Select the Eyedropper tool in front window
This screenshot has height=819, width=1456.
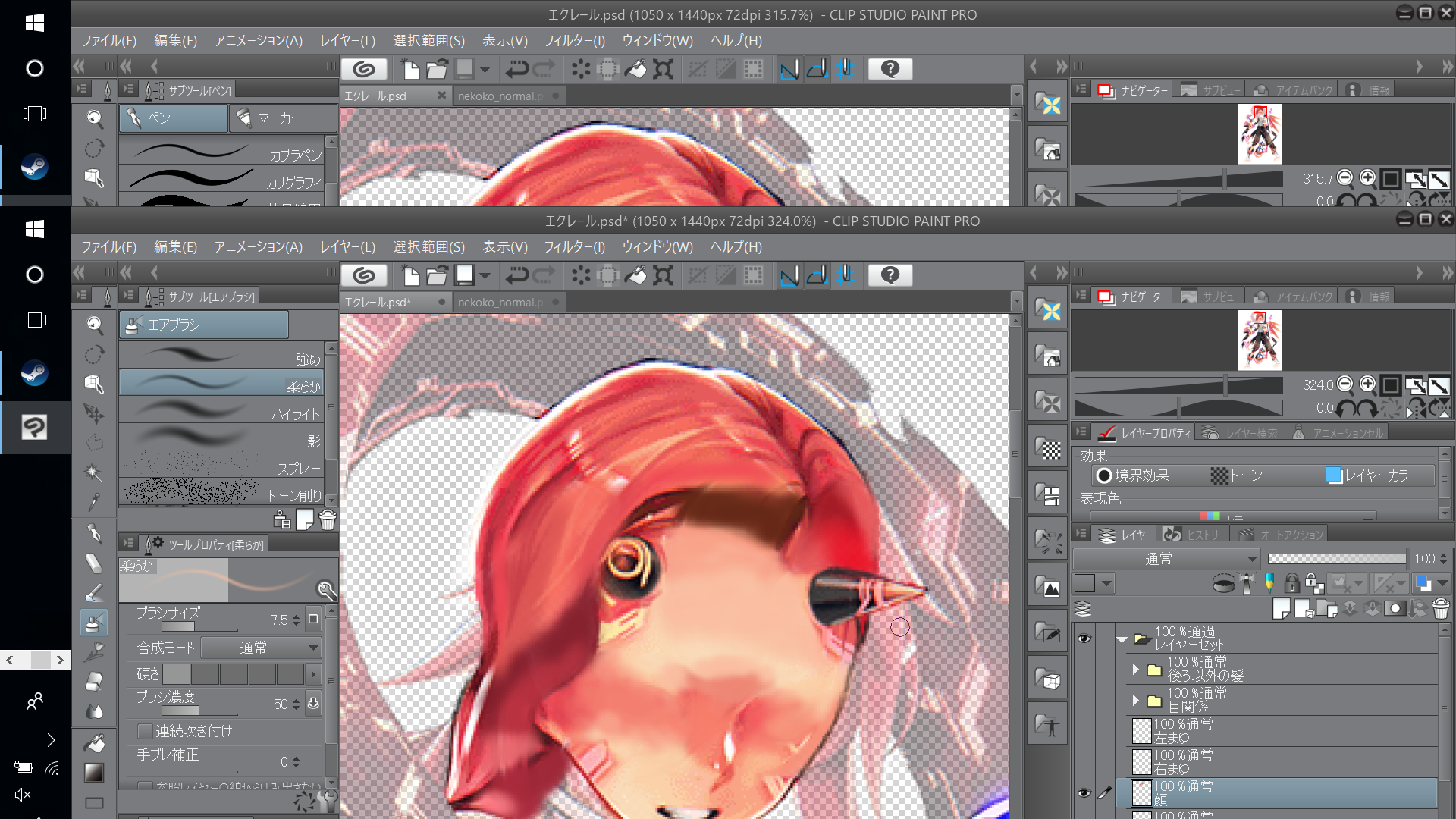(94, 501)
